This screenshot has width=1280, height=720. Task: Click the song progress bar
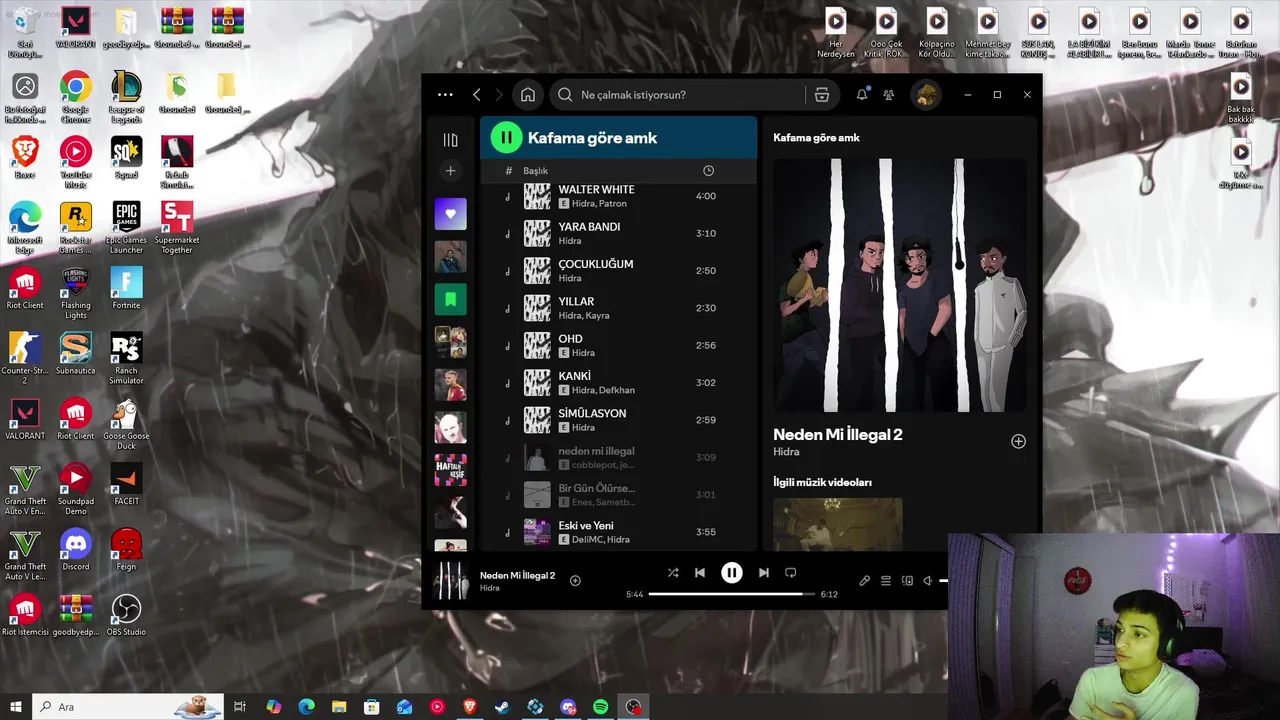(732, 594)
